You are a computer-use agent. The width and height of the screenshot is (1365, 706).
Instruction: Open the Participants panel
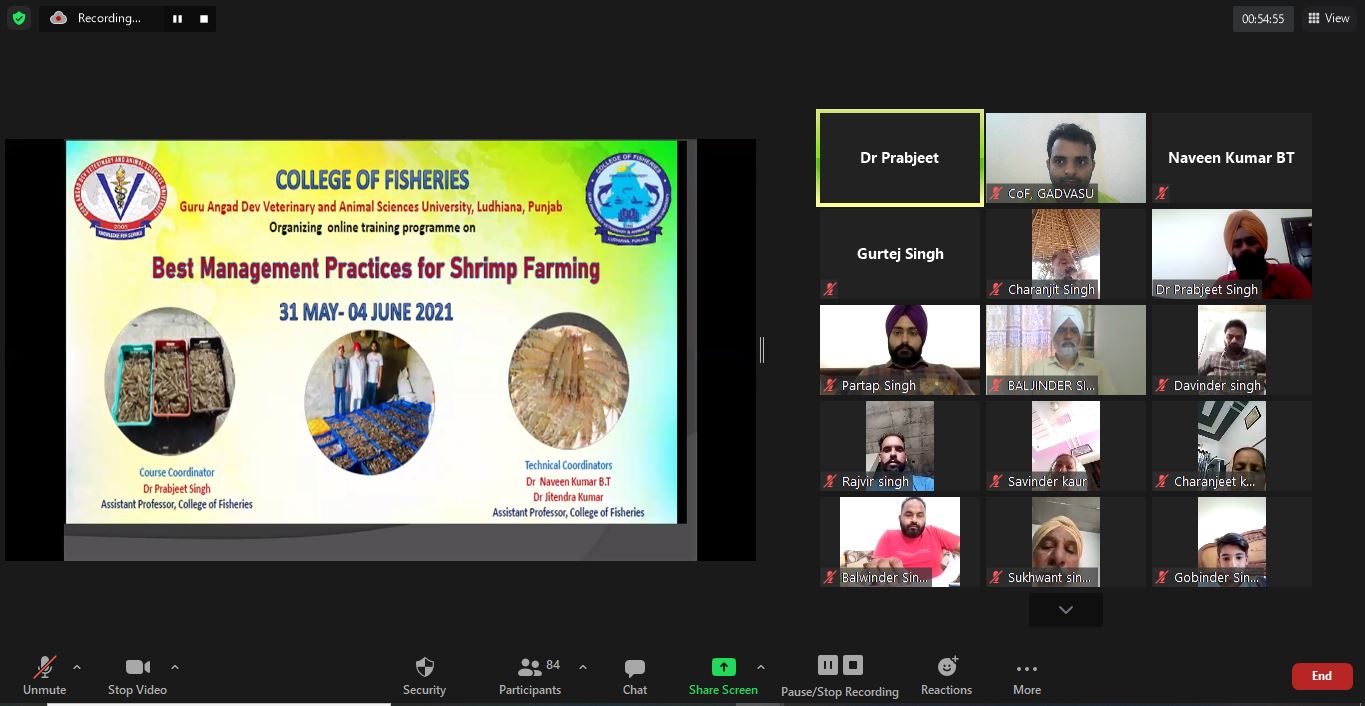click(530, 676)
